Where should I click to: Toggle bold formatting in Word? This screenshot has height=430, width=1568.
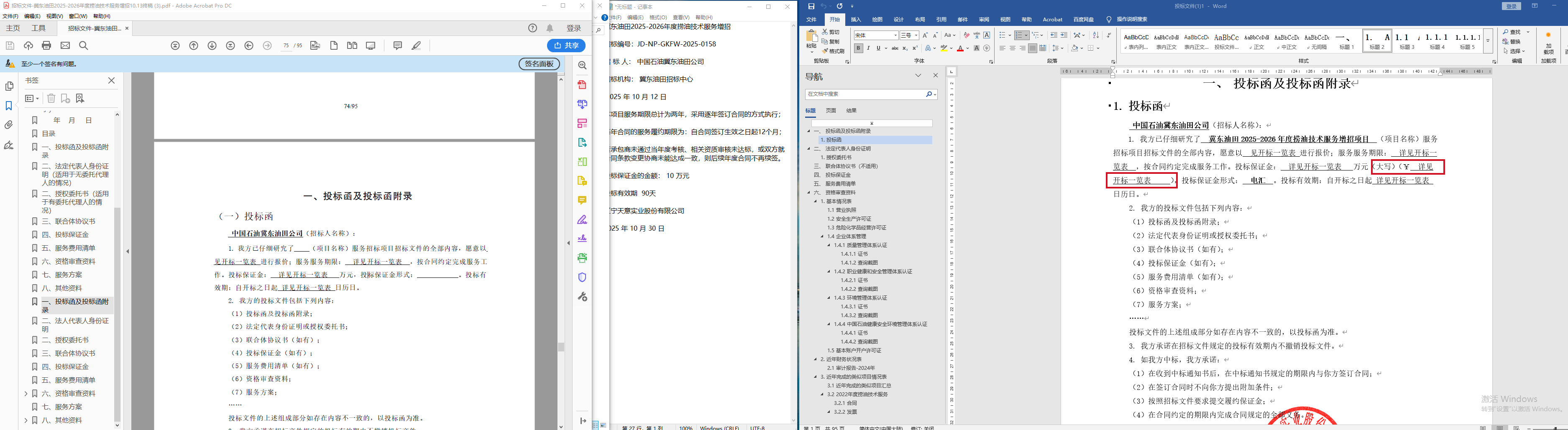858,48
